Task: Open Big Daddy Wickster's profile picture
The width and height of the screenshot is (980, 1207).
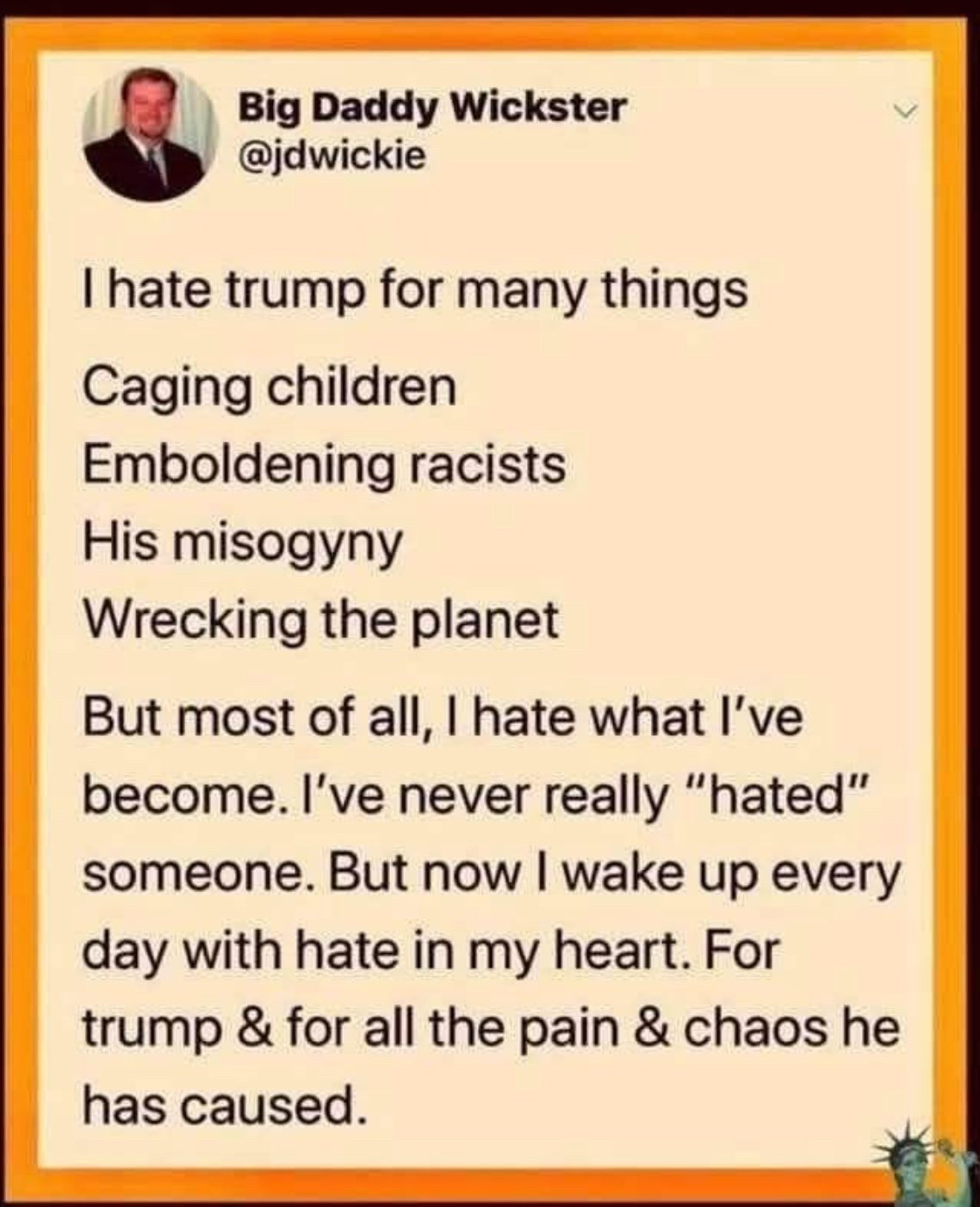Action: 150,134
